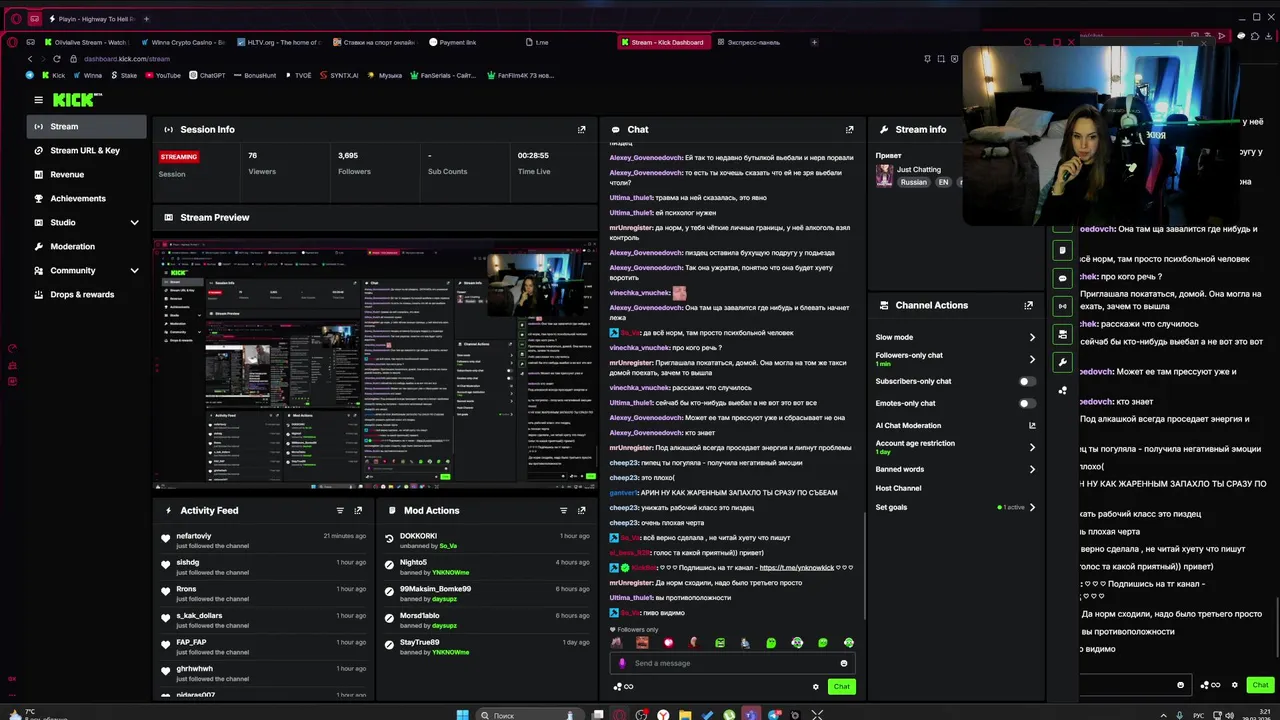The image size is (1280, 720).
Task: Open Stream URL & Key page
Action: tap(87, 150)
